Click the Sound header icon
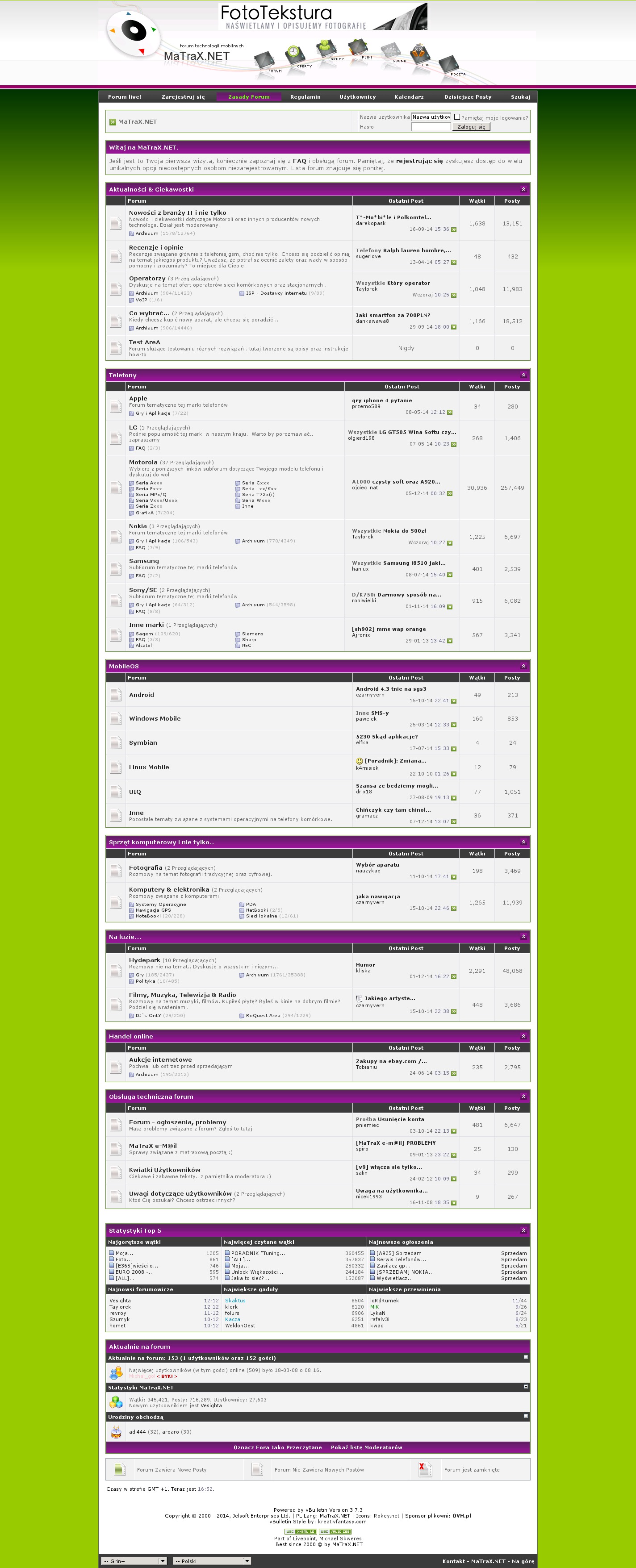This screenshot has width=636, height=1568. (390, 51)
